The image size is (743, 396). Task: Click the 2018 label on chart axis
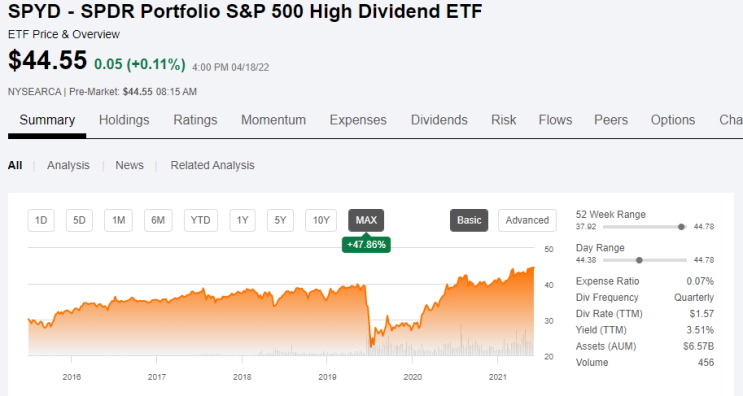coord(242,377)
